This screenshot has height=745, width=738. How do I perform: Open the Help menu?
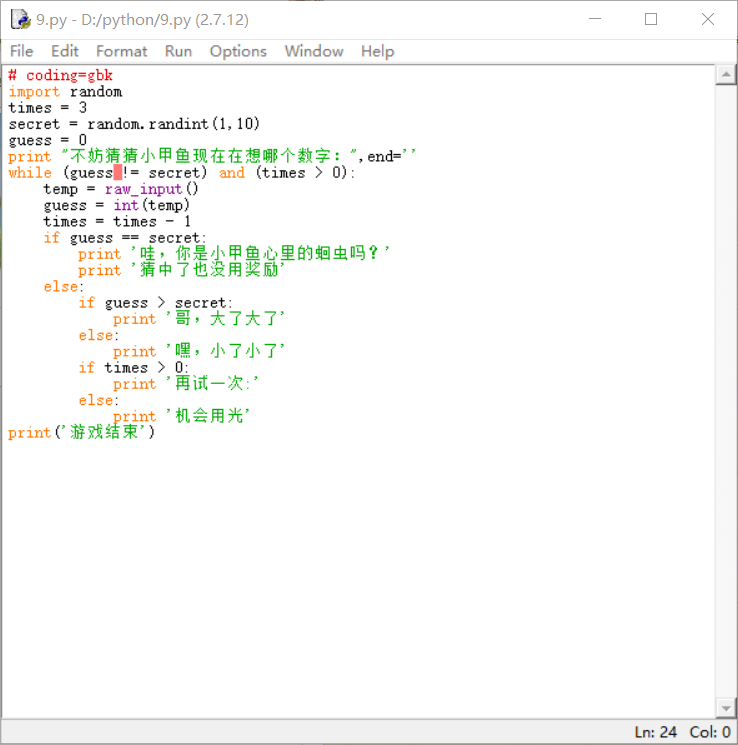coord(377,51)
